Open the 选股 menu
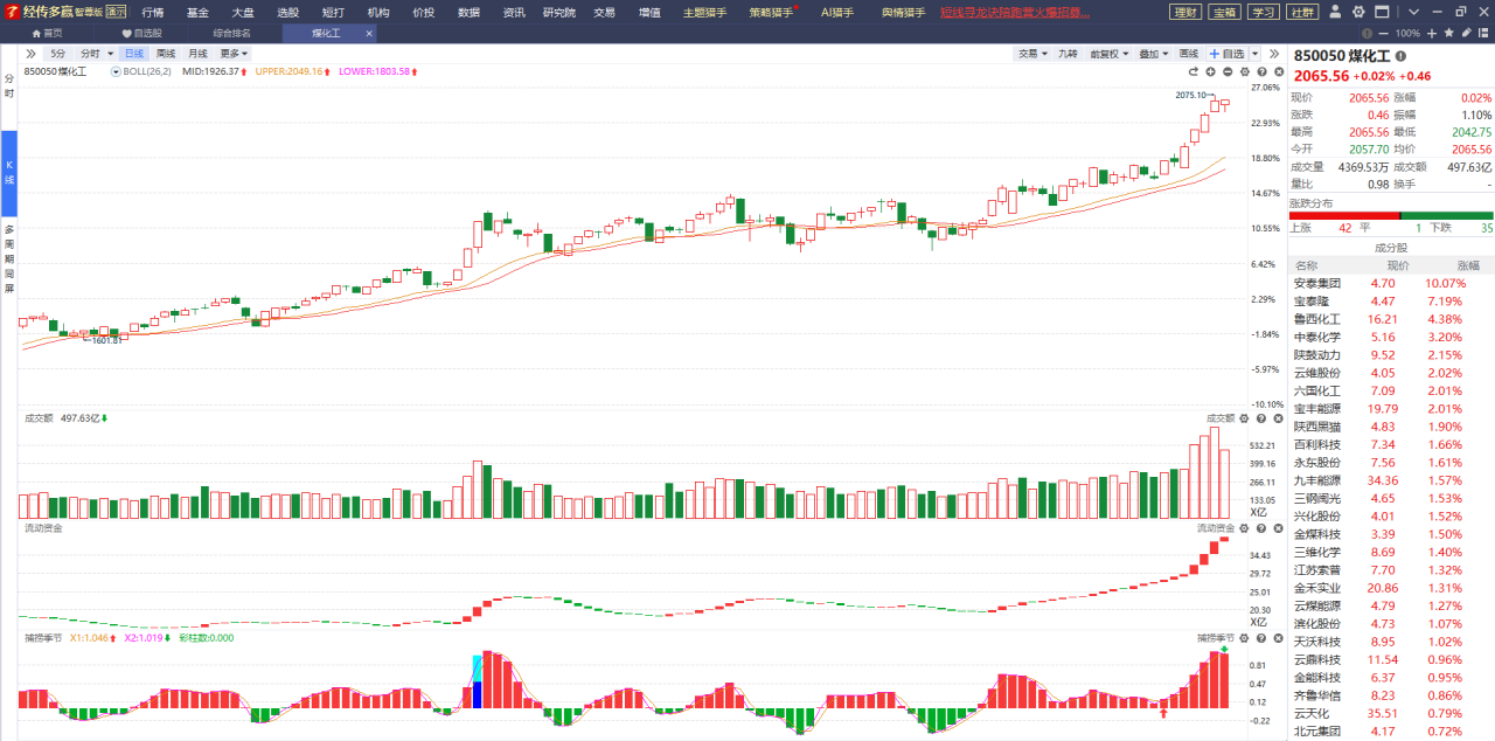The width and height of the screenshot is (1495, 741). coord(288,12)
